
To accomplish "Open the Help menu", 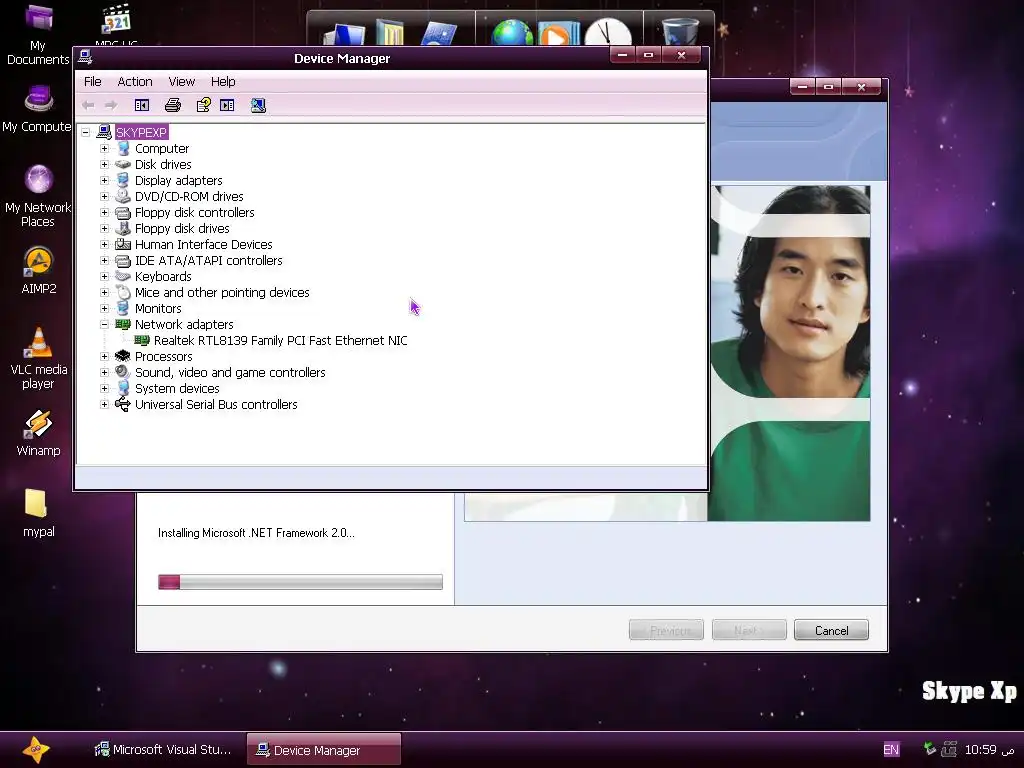I will (x=223, y=82).
